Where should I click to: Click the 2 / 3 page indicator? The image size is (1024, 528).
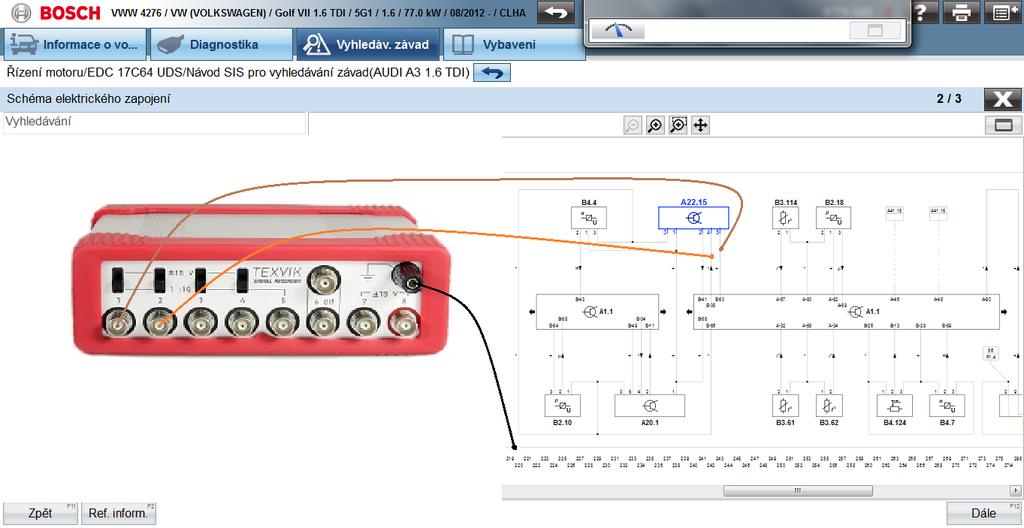[949, 99]
